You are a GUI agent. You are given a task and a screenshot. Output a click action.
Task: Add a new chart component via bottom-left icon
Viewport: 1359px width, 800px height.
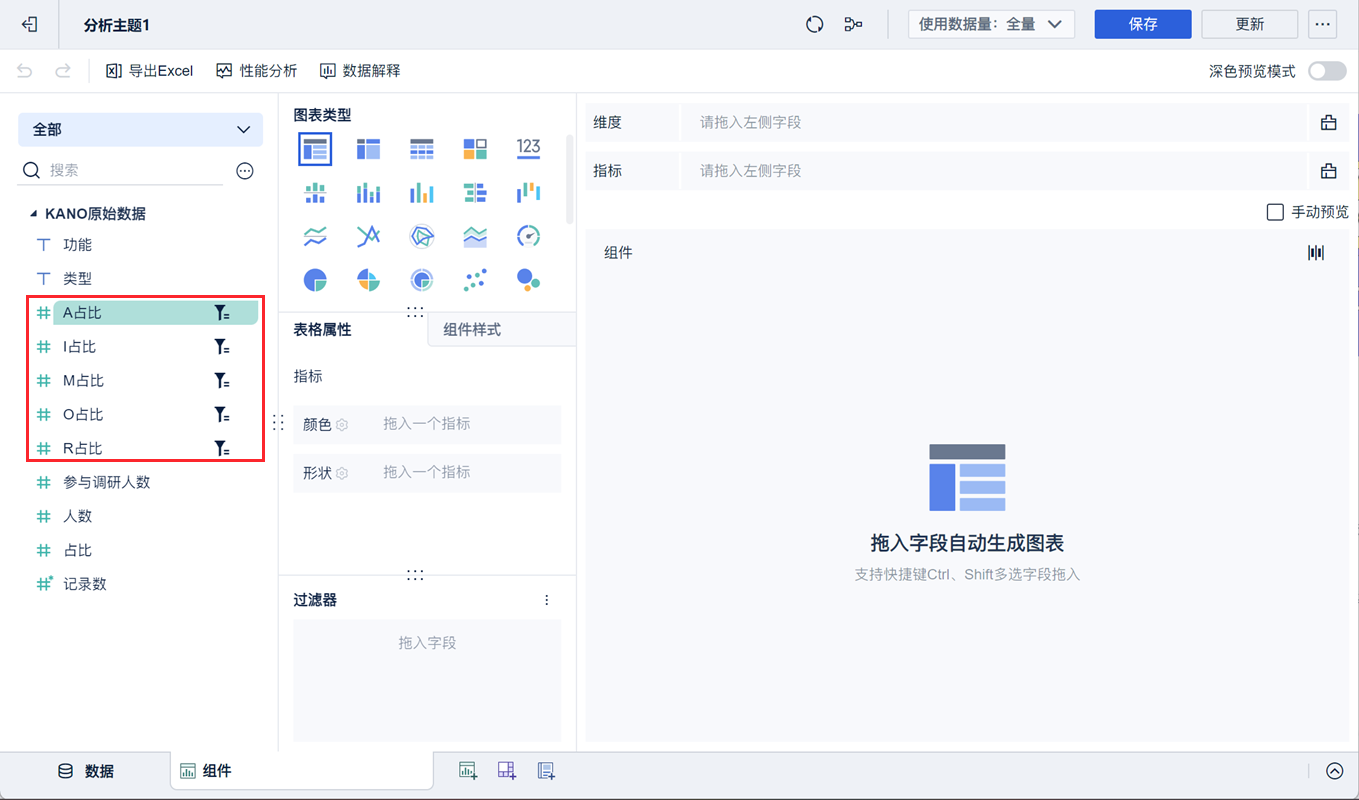[467, 770]
